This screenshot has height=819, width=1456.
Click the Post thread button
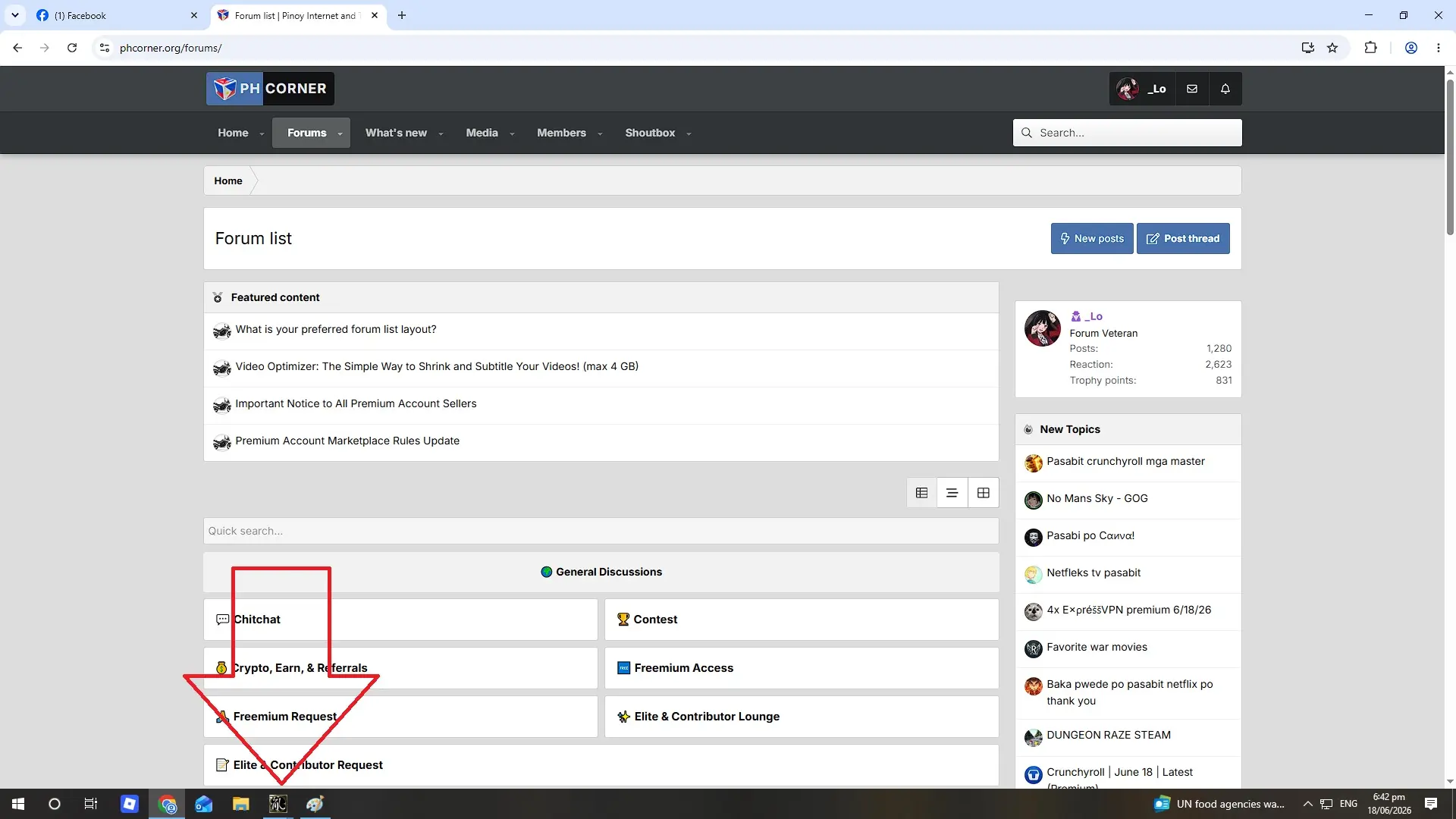tap(1183, 238)
